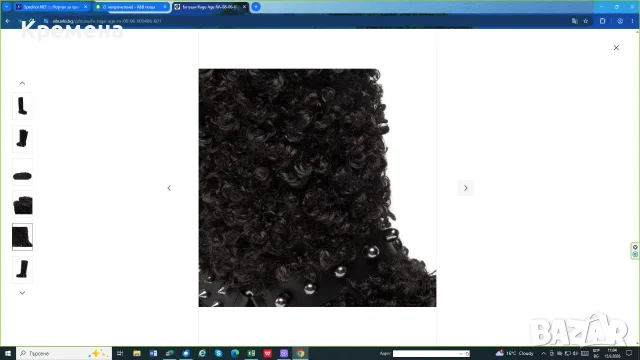Open the weather widget showing Cloudy
Screen dimensions: 640x360
click(515, 353)
